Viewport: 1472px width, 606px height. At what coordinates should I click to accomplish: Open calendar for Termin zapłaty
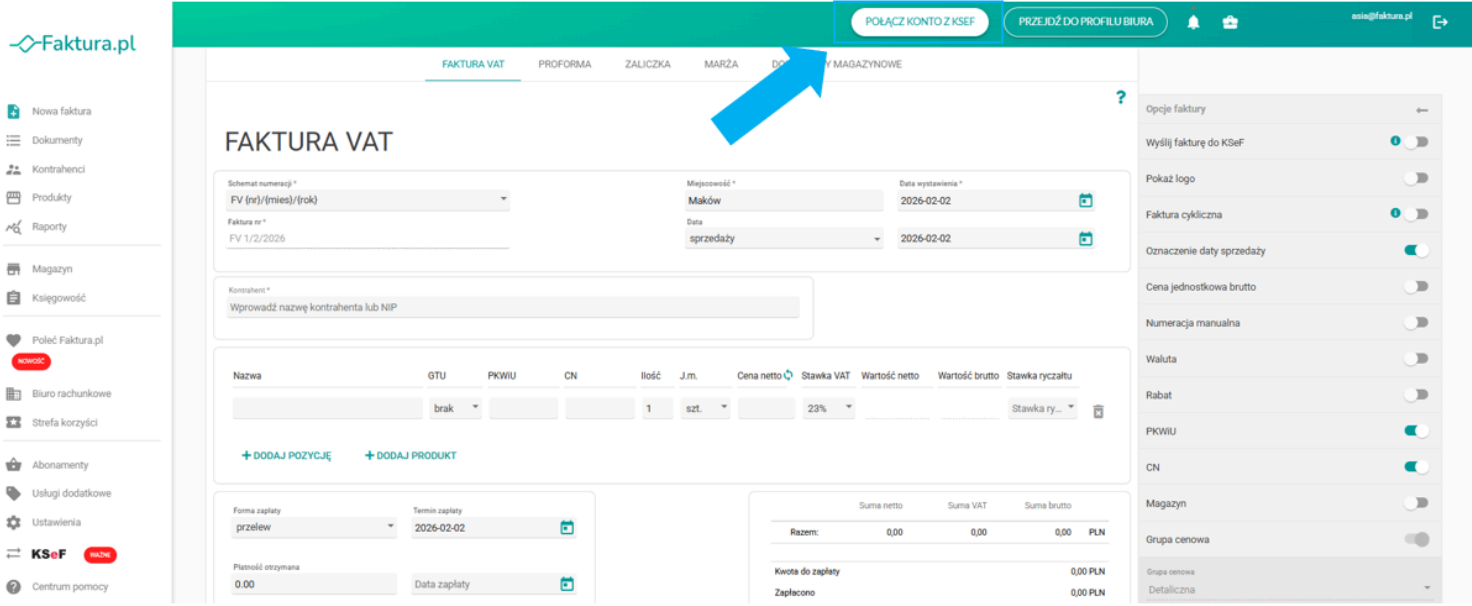click(x=567, y=527)
